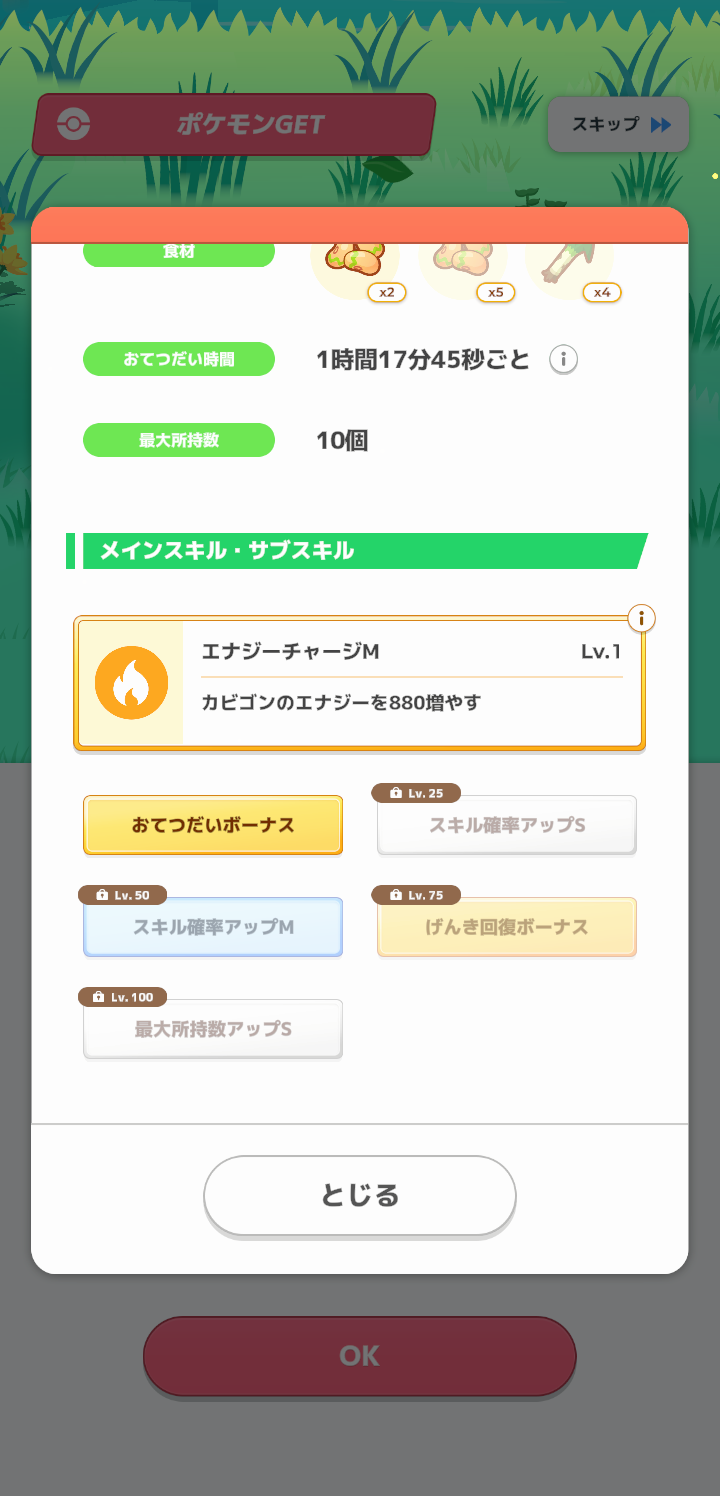Tap the flame icon of エナジーチャージM
Image resolution: width=720 pixels, height=1496 pixels.
(131, 683)
